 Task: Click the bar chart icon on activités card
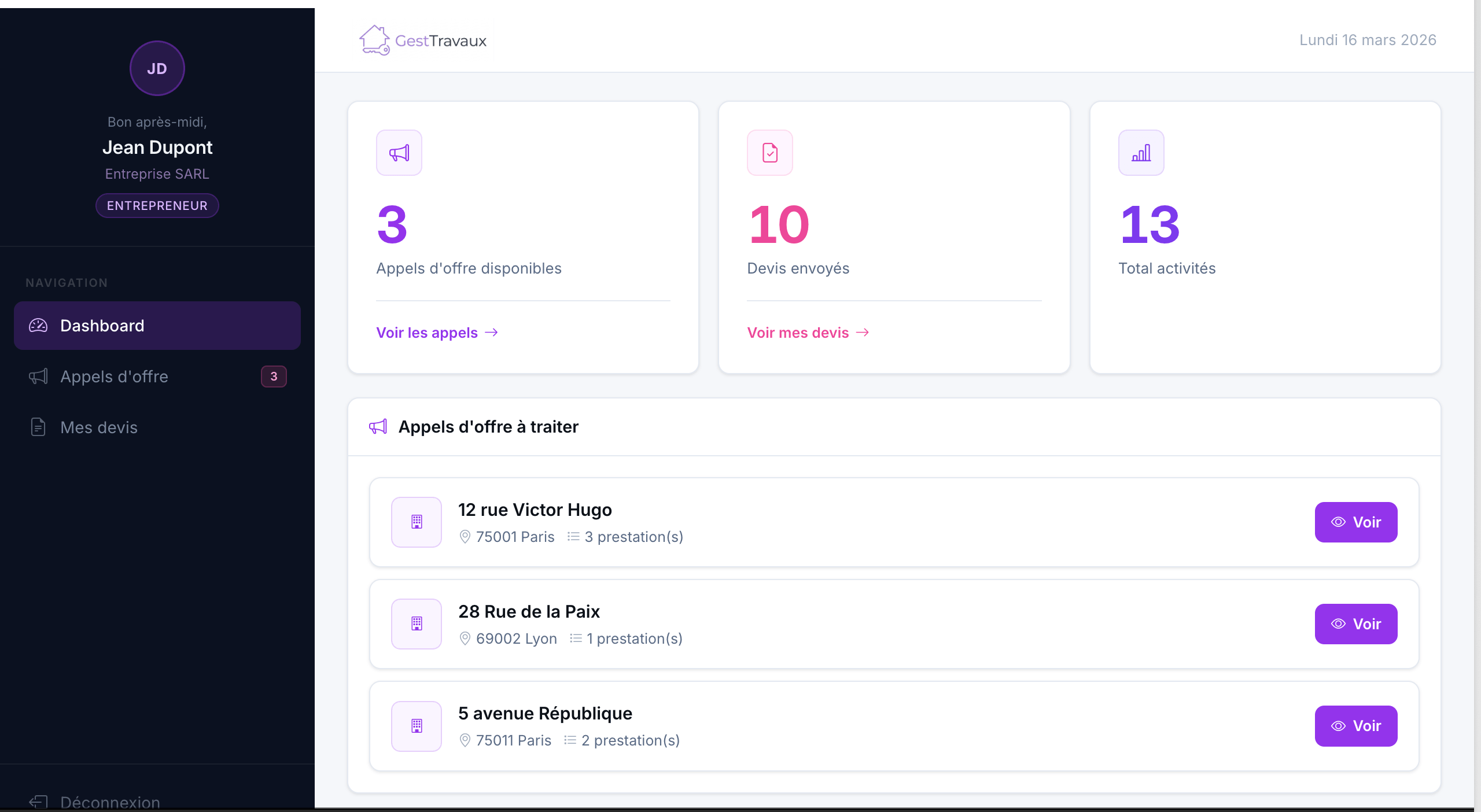click(1141, 153)
